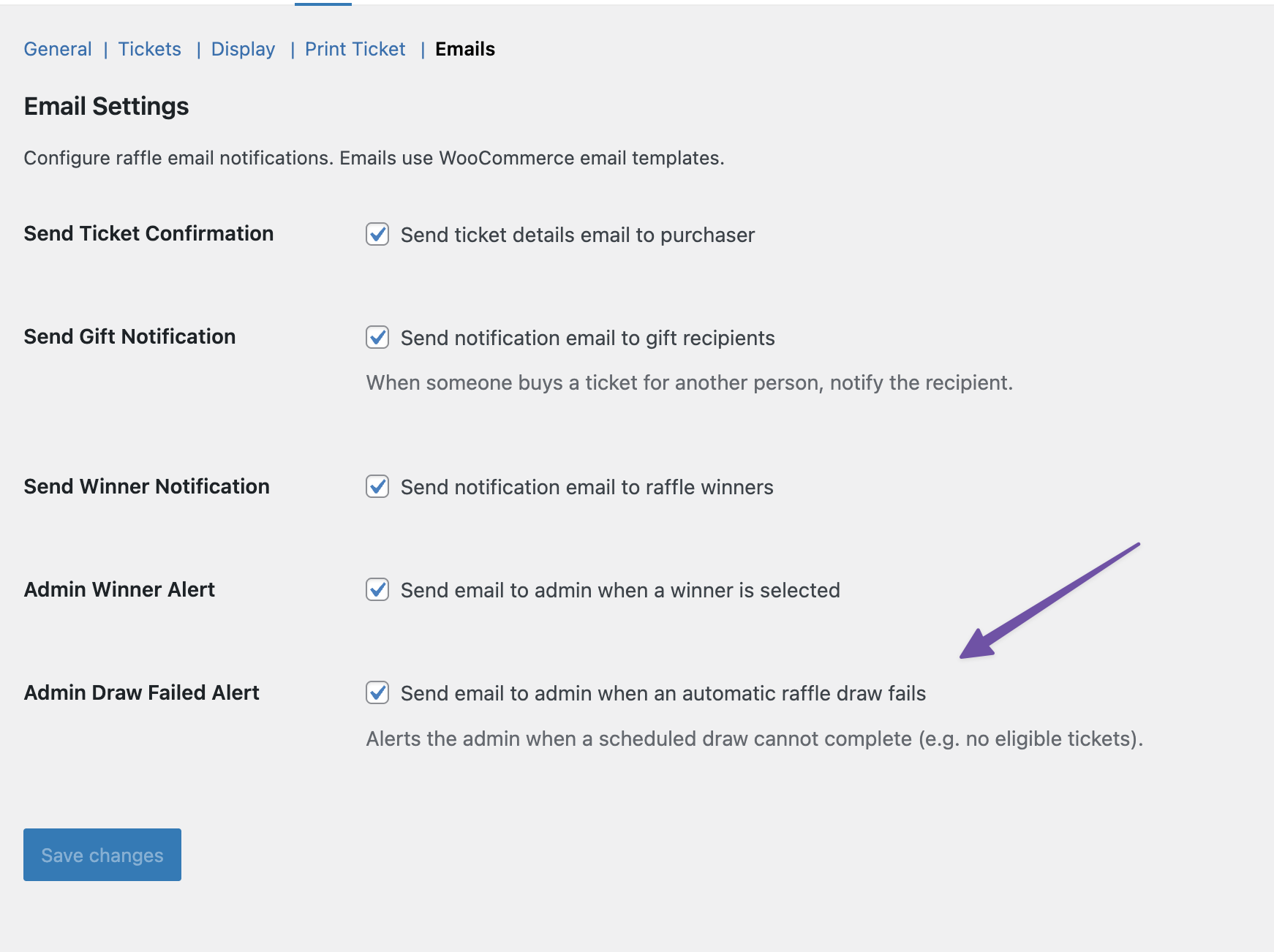
Task: Toggle the Send Winner Notification checkbox
Action: 377,487
